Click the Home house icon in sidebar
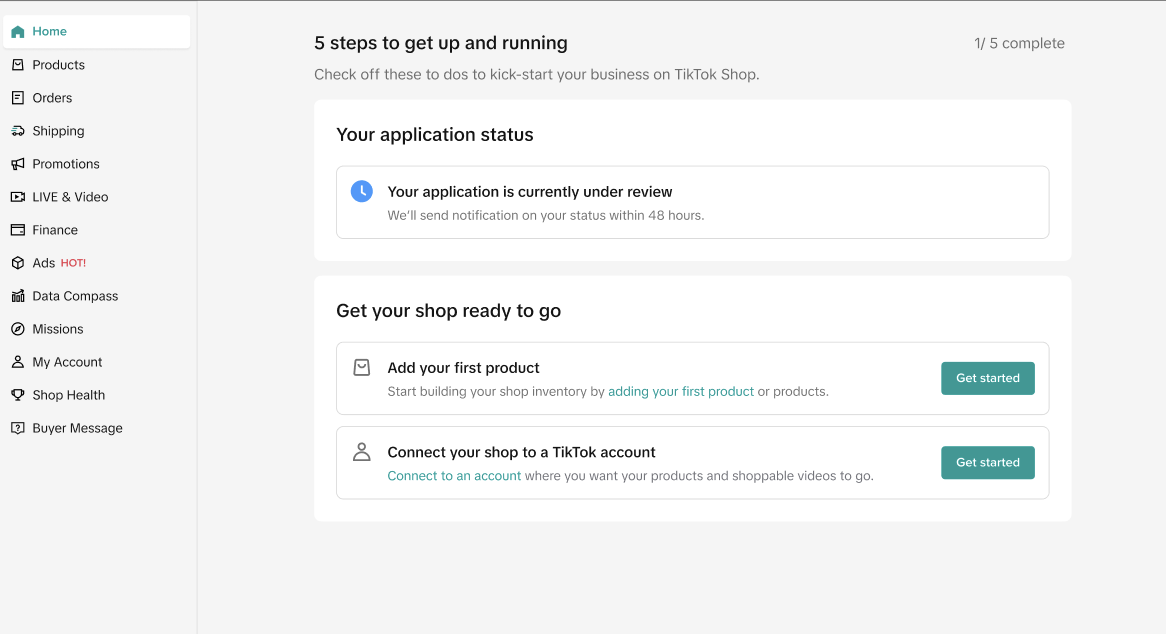This screenshot has height=634, width=1166. 18,32
